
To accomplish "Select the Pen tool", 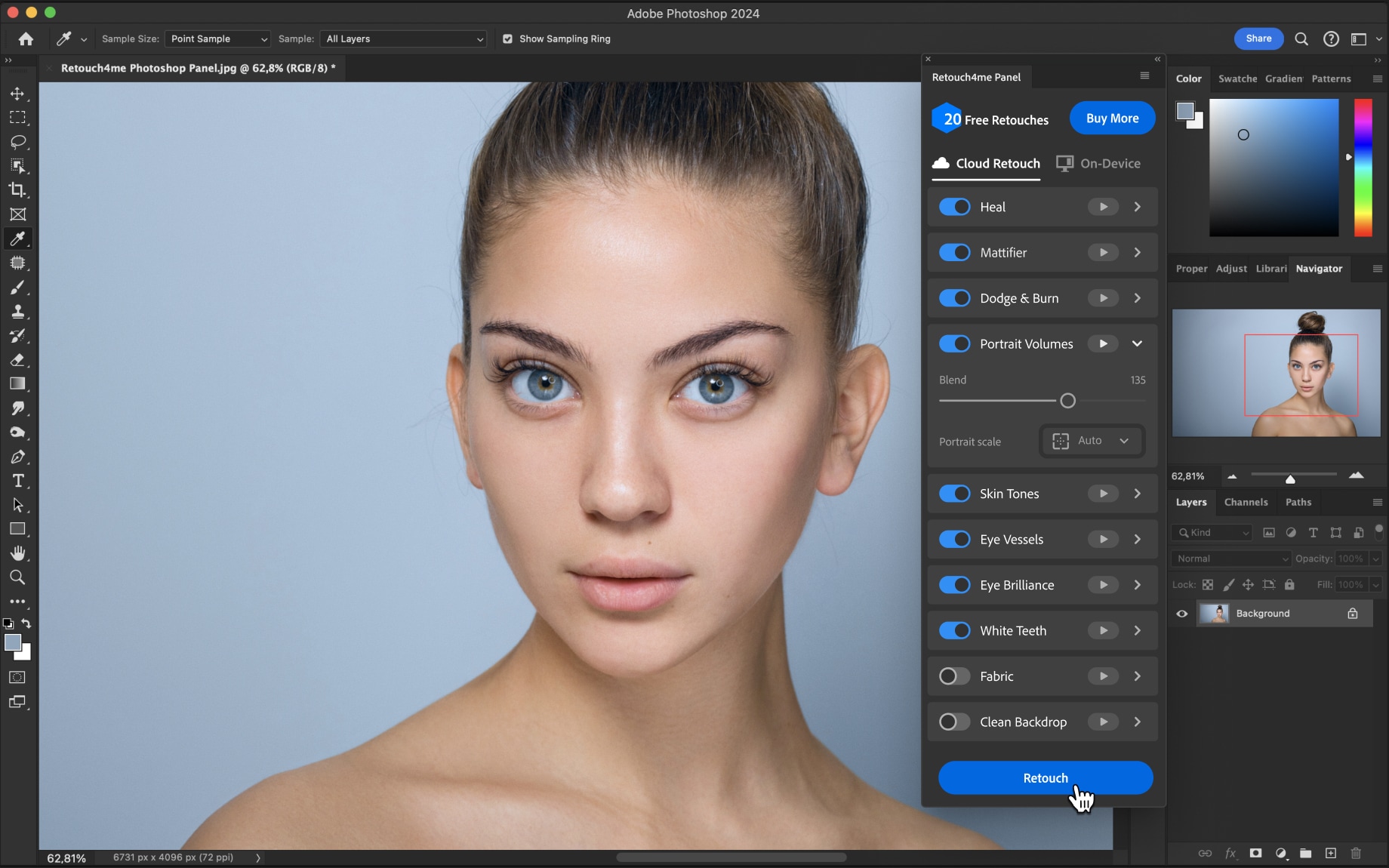I will coord(17,457).
